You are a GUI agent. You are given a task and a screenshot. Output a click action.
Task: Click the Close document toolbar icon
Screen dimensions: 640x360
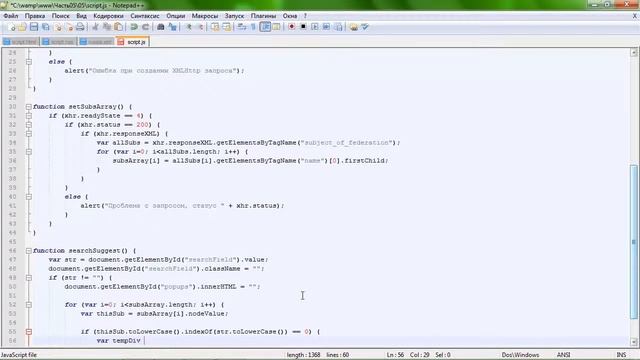(x=58, y=27)
